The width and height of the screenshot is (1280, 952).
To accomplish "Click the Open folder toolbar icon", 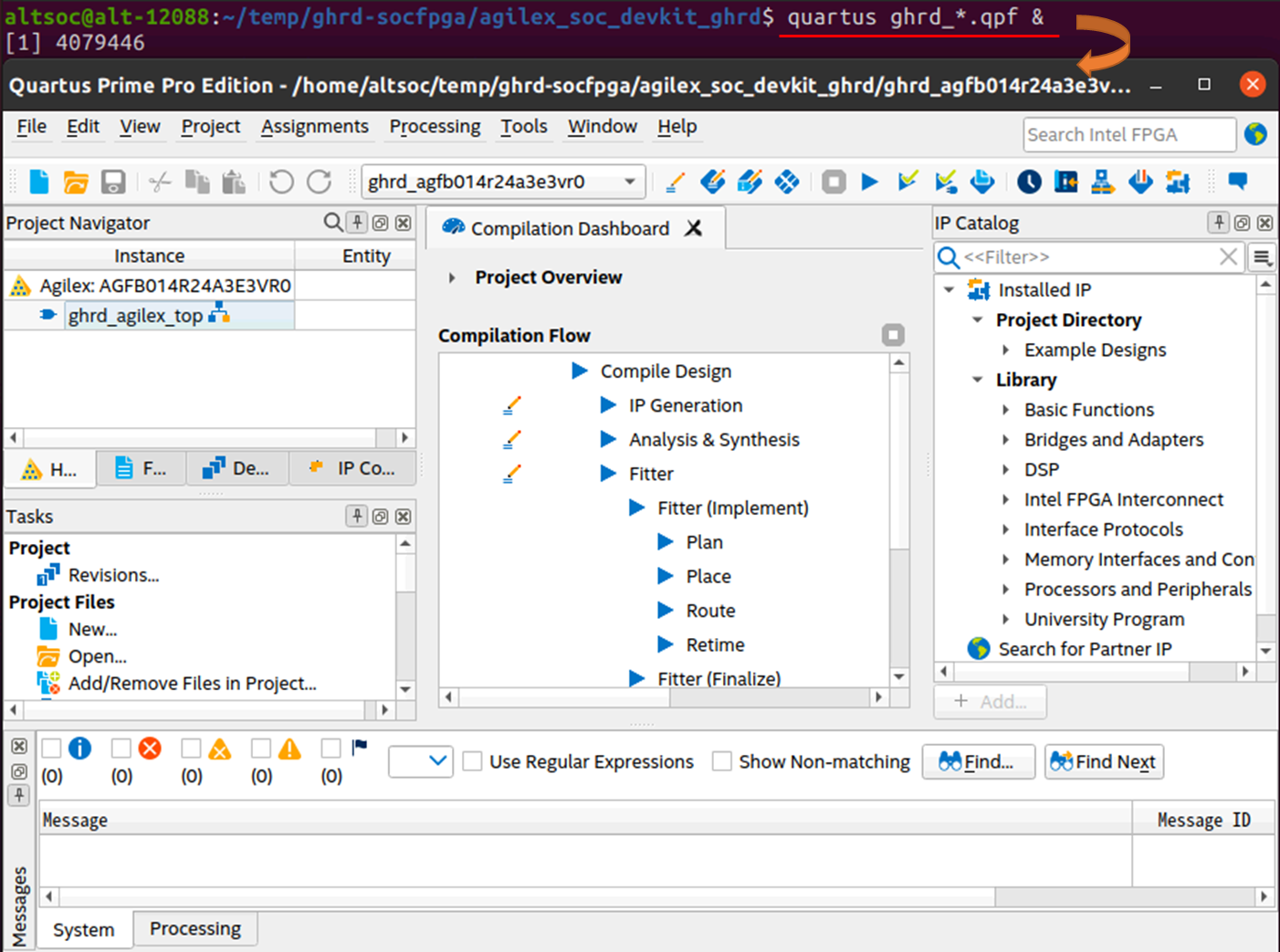I will (76, 183).
